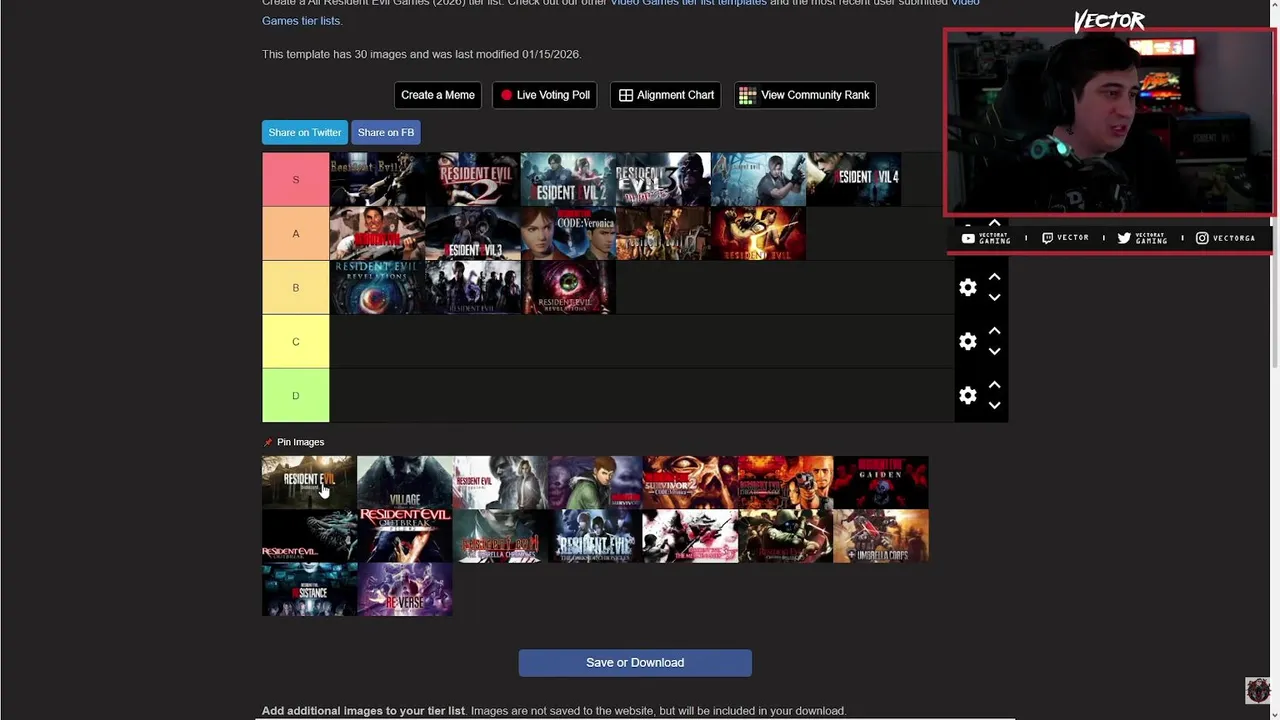Click the Share on Twitter button
This screenshot has width=1280, height=720.
[x=305, y=132]
